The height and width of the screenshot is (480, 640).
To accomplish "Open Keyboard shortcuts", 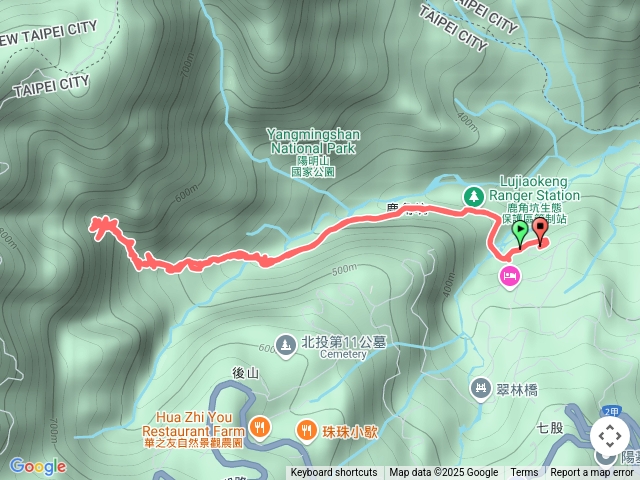I will 333,473.
